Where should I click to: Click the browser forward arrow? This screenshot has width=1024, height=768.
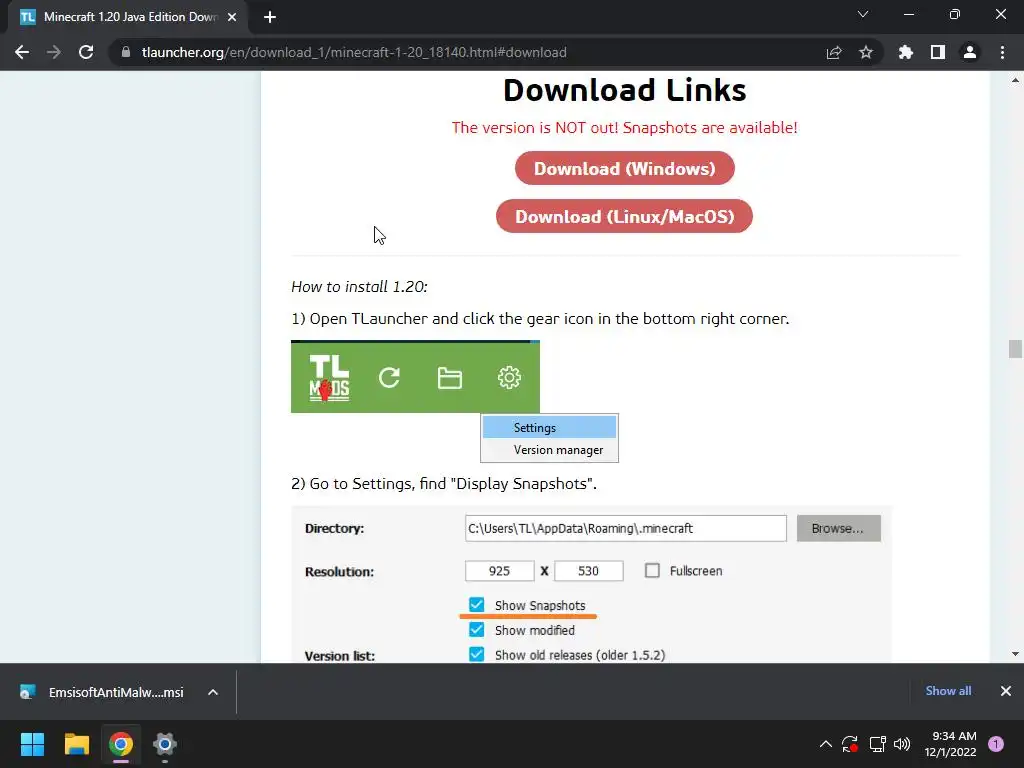pos(54,52)
